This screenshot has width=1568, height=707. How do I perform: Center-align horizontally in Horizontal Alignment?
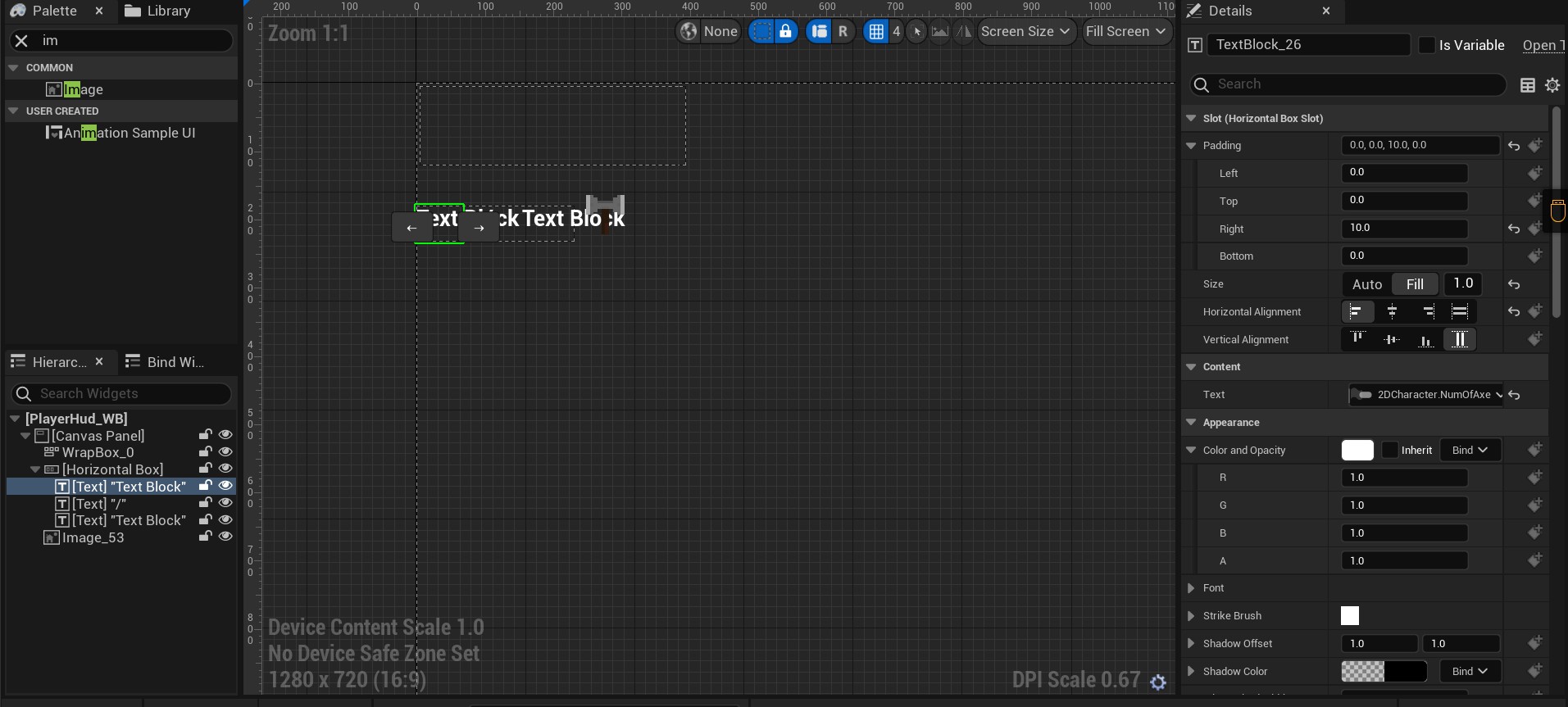click(1392, 311)
